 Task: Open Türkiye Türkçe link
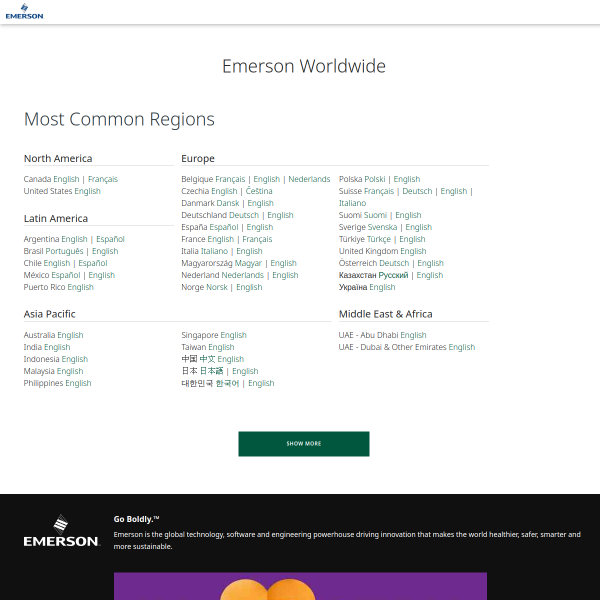[378, 239]
